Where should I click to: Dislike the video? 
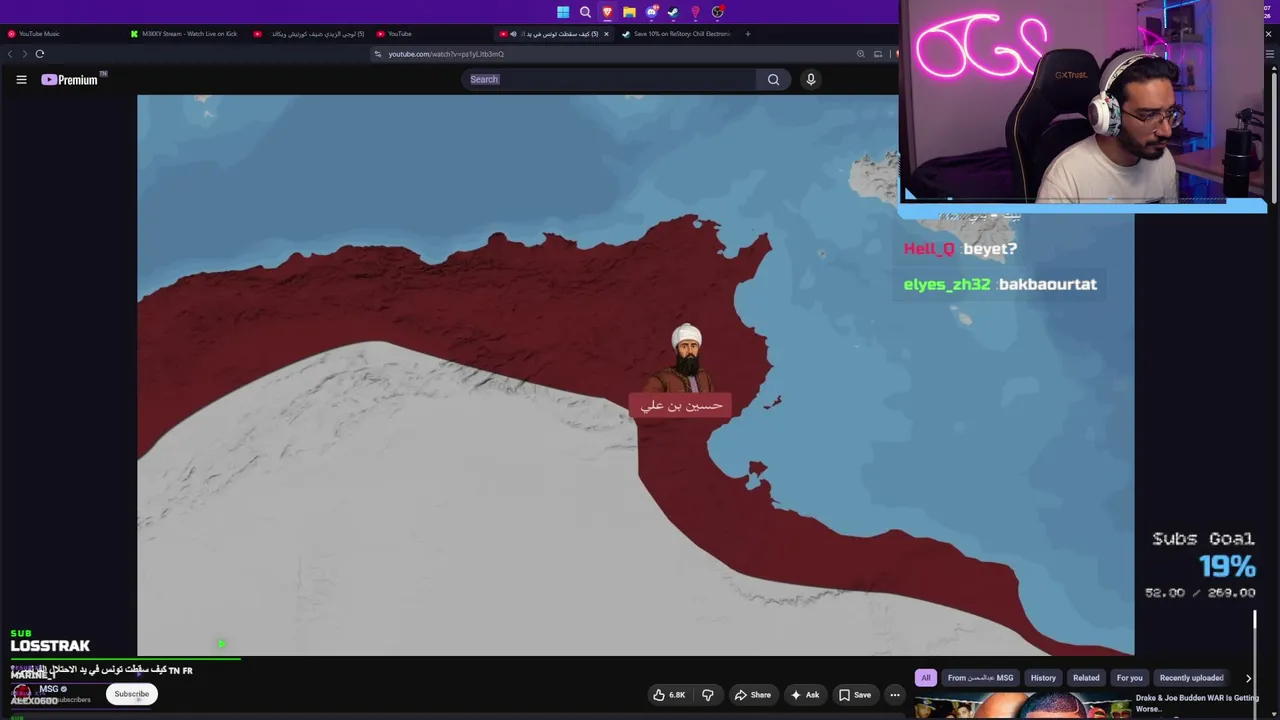[x=708, y=695]
